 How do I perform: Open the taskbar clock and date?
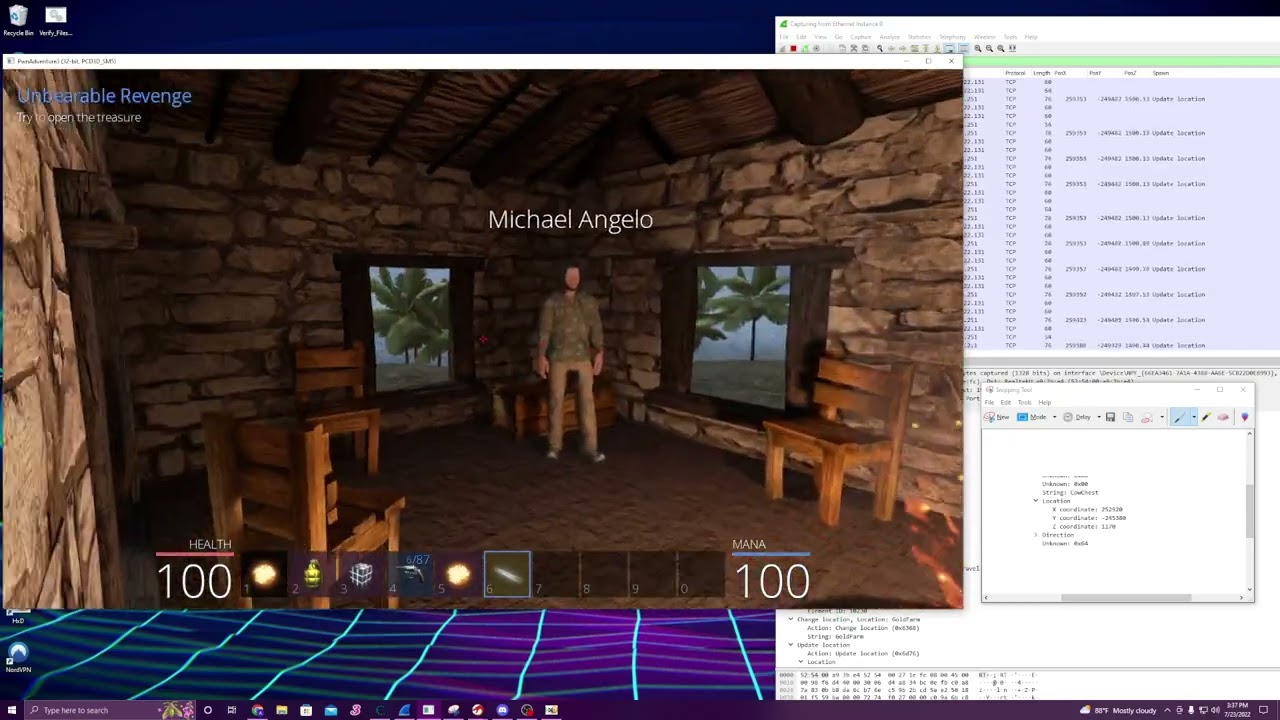1239,710
